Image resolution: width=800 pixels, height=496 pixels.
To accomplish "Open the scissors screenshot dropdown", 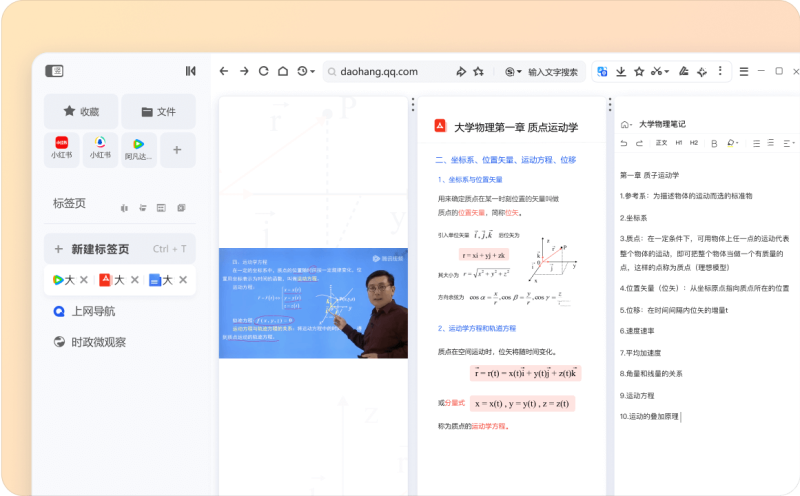I will pyautogui.click(x=659, y=71).
